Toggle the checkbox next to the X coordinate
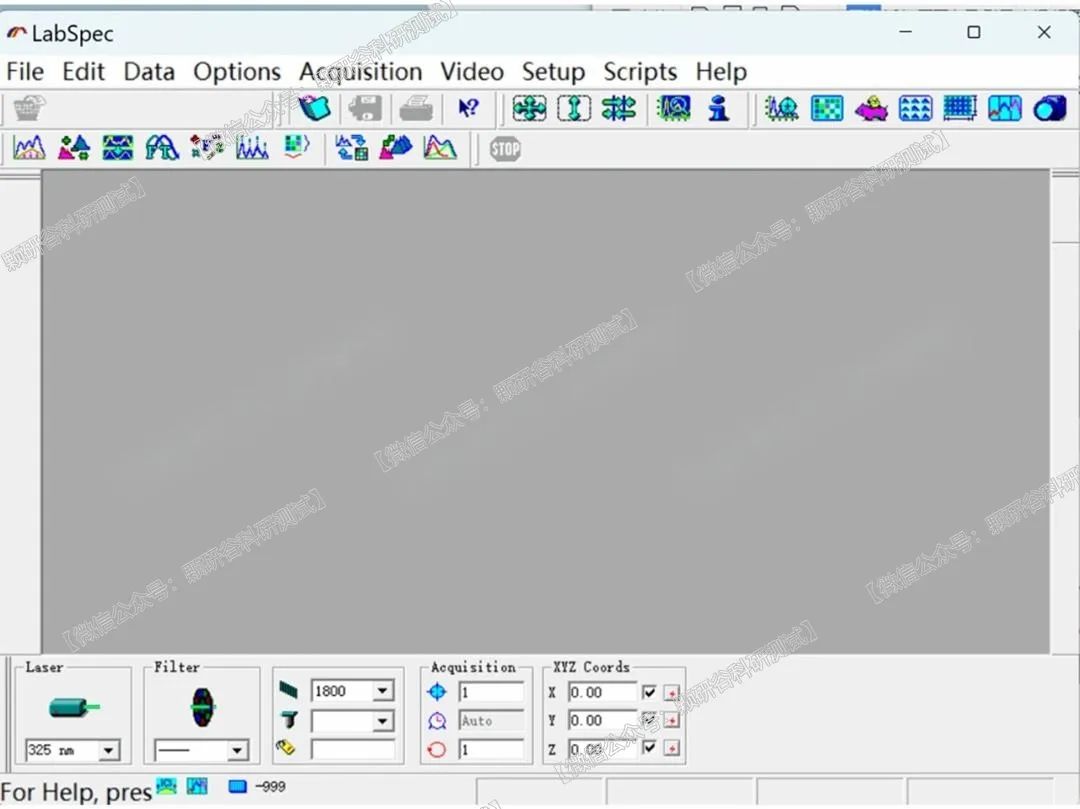The image size is (1080, 809). 649,692
